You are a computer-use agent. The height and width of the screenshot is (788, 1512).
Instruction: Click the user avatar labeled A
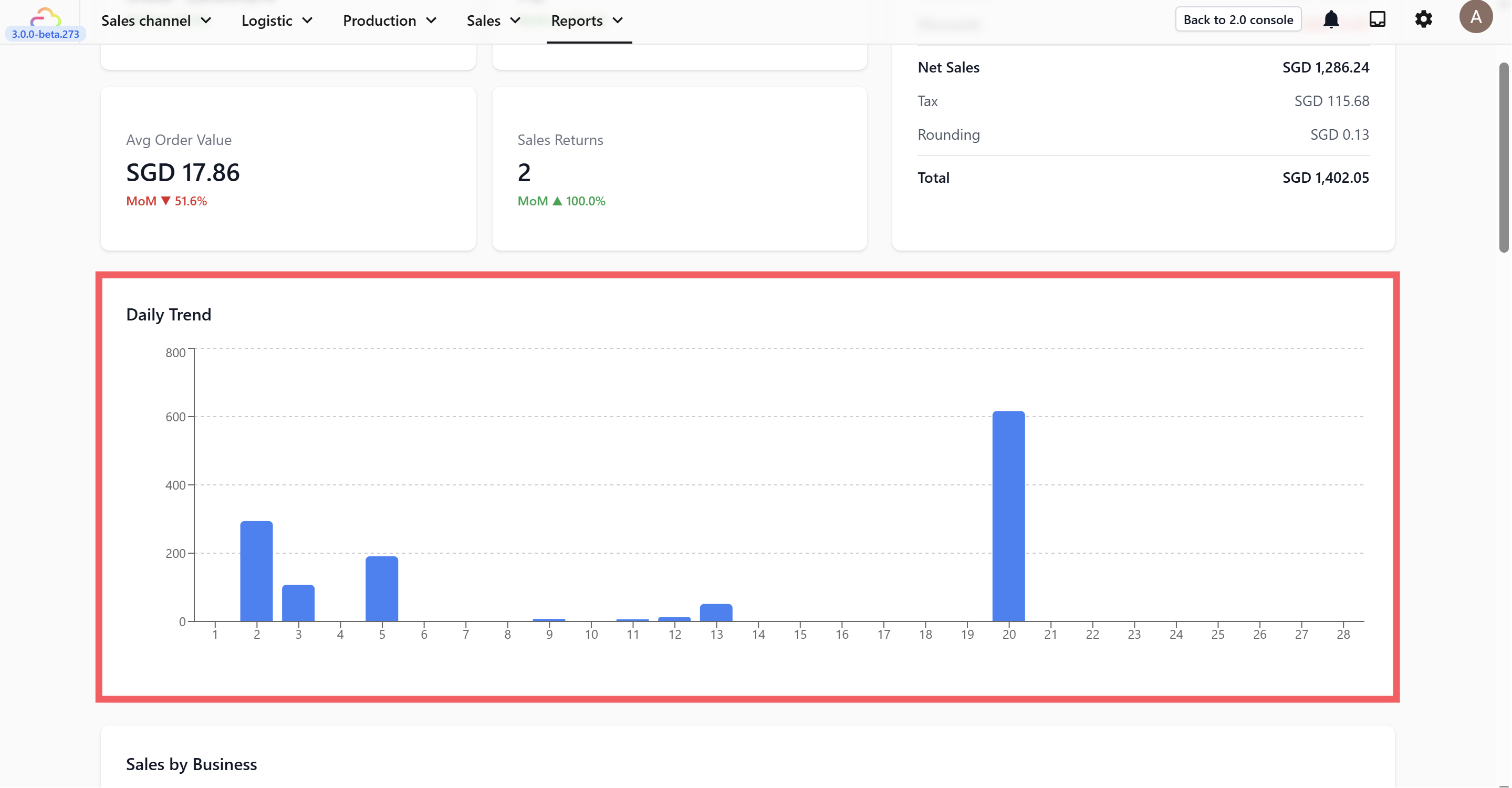[1476, 17]
